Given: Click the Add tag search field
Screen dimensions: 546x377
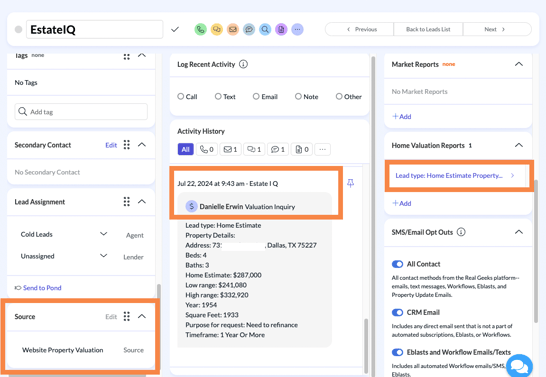Looking at the screenshot, I should [81, 112].
